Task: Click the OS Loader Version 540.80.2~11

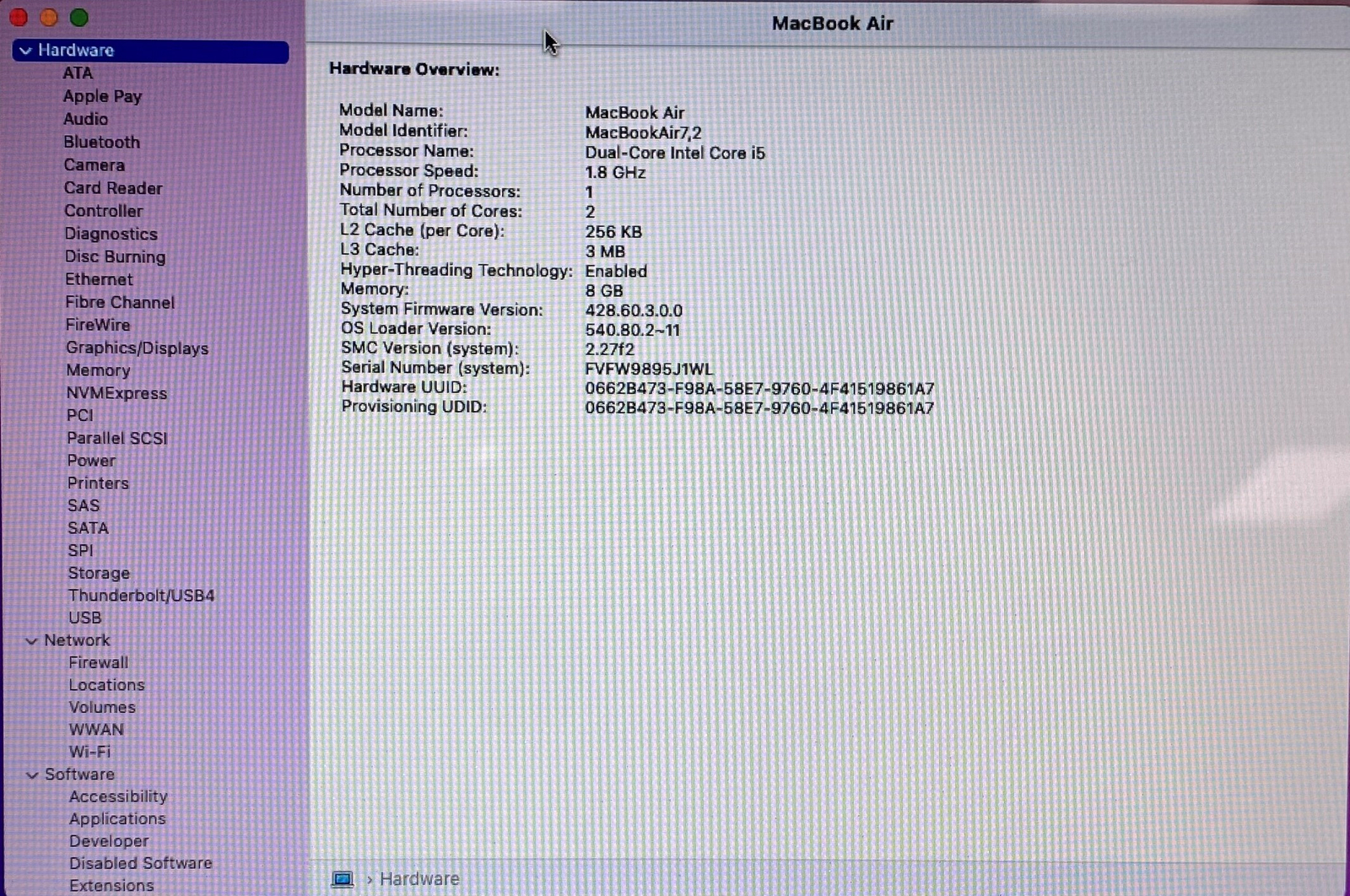Action: point(632,331)
